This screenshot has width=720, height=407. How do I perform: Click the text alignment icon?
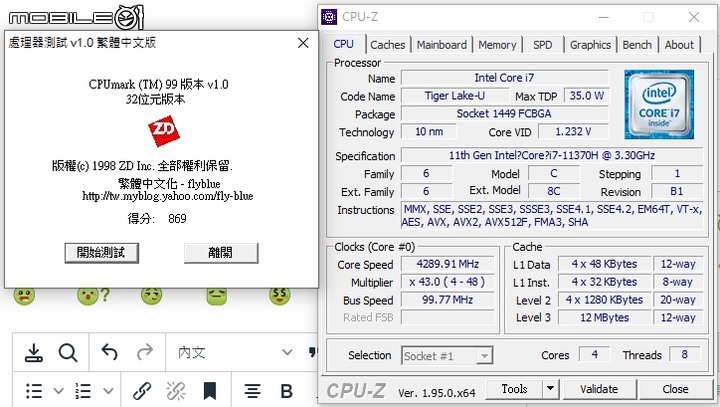click(x=252, y=391)
